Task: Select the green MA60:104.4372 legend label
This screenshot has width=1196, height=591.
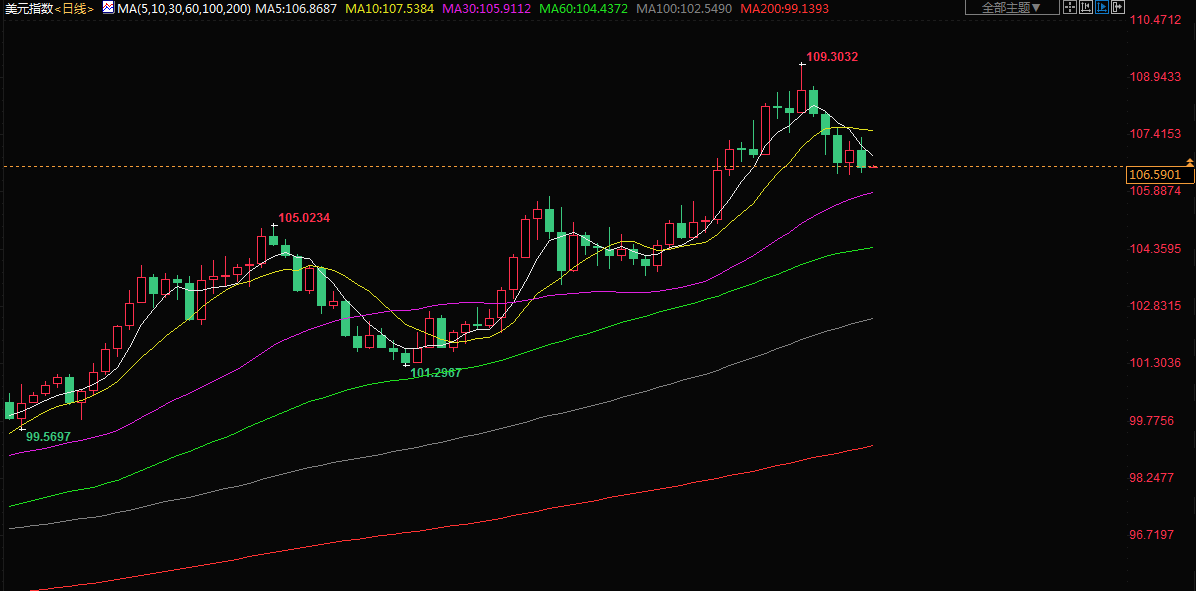Action: (586, 9)
